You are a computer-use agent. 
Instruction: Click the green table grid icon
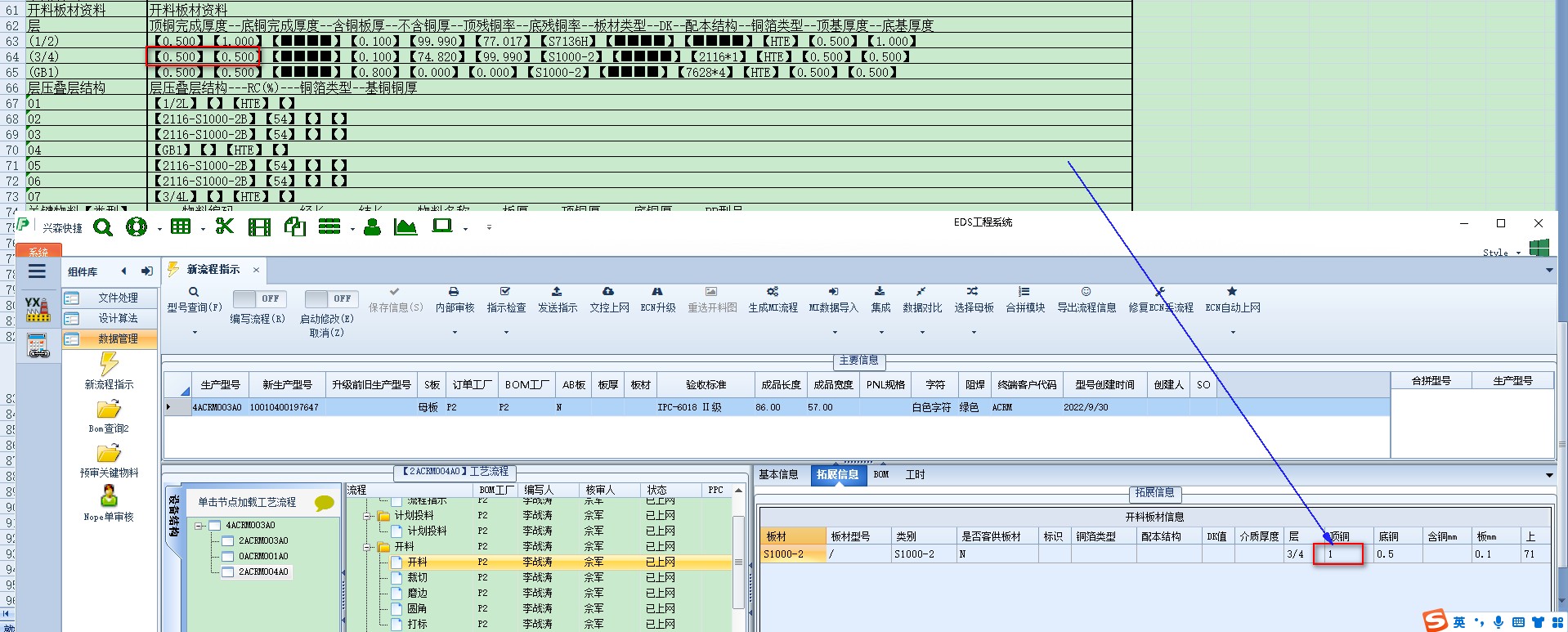pos(181,226)
